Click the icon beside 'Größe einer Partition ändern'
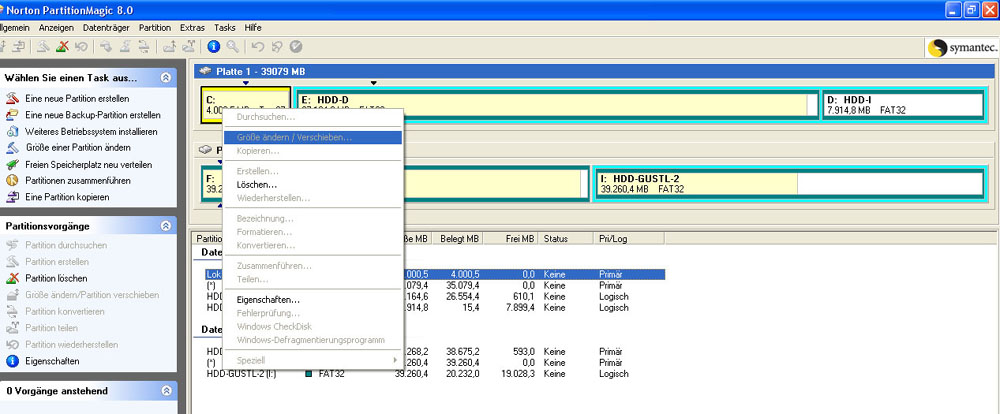1000x414 pixels. click(13, 148)
